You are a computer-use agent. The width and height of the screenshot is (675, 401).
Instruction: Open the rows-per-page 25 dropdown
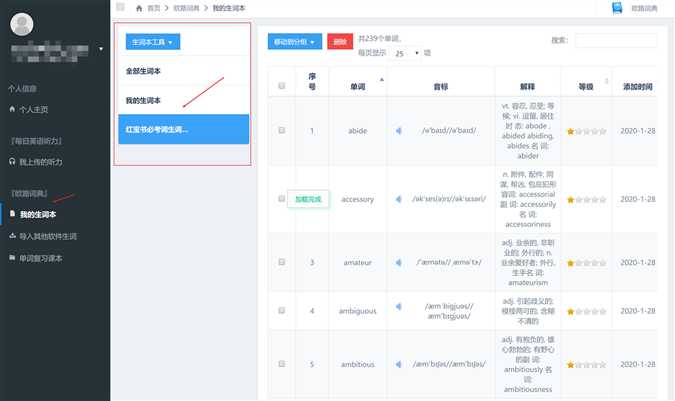(x=406, y=53)
